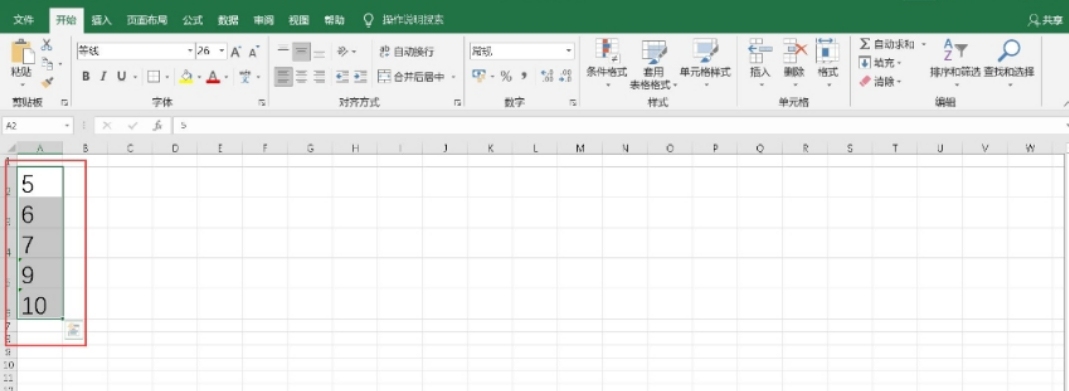Click the decrease indent icon
Screen dimensions: 1069x391
343,76
